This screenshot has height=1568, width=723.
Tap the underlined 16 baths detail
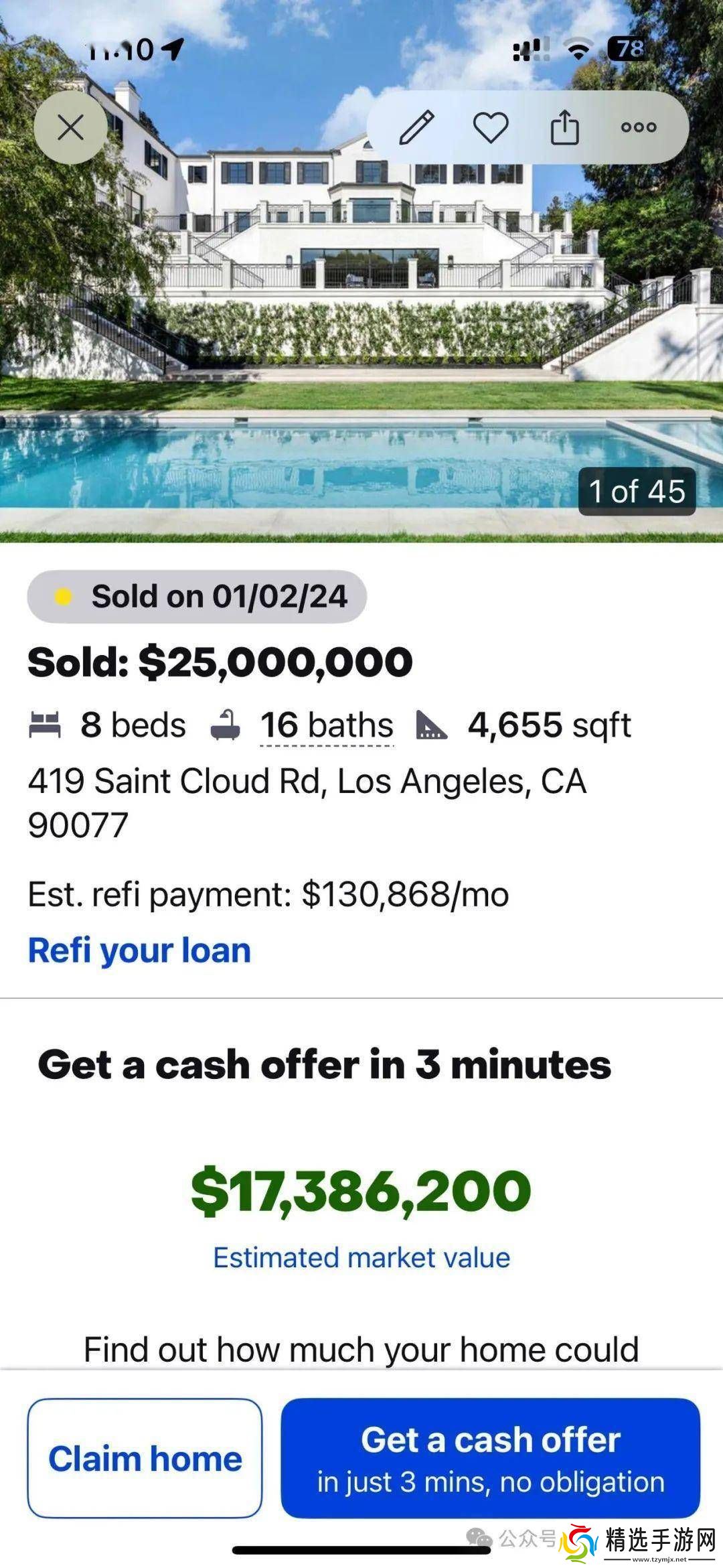click(x=327, y=725)
